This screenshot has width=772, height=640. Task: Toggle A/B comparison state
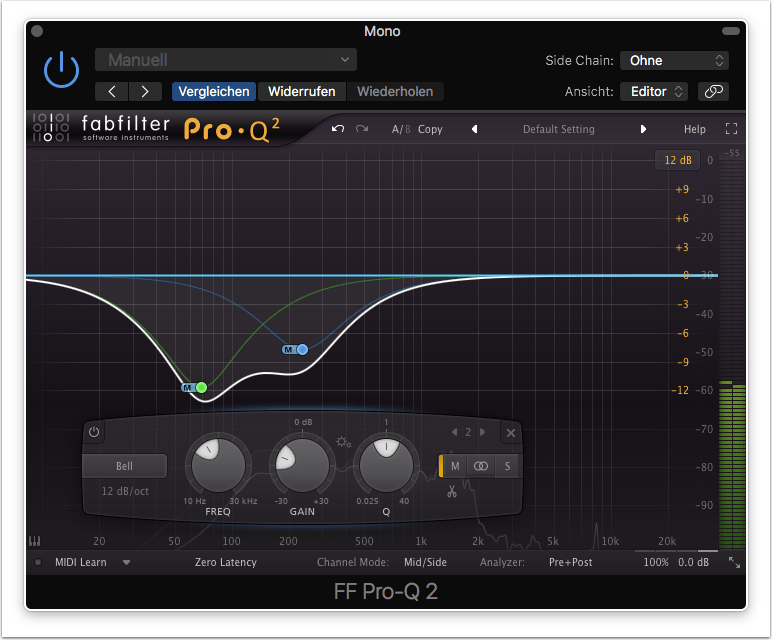point(401,129)
